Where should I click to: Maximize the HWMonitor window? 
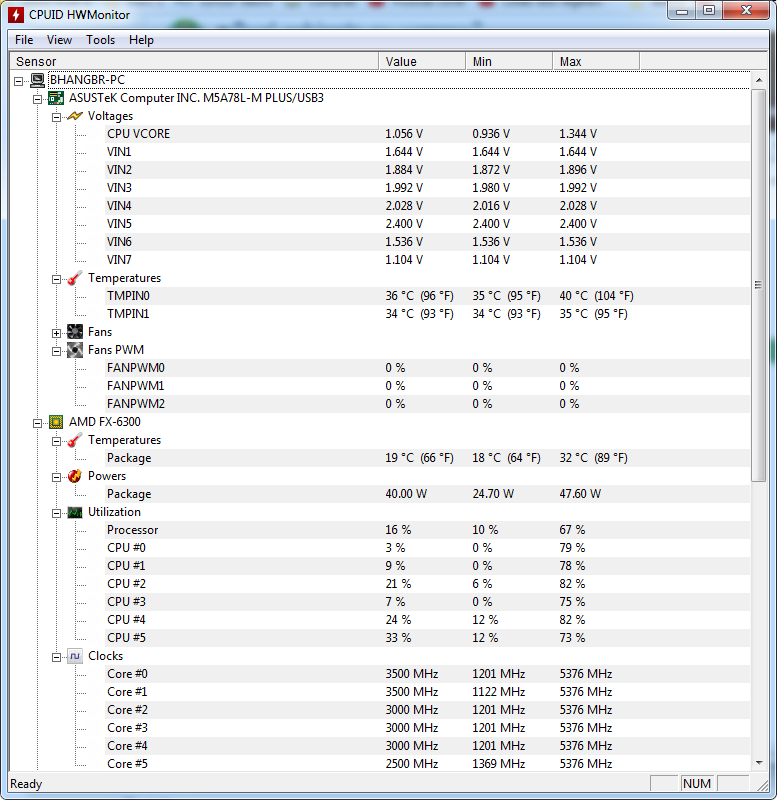(x=709, y=11)
